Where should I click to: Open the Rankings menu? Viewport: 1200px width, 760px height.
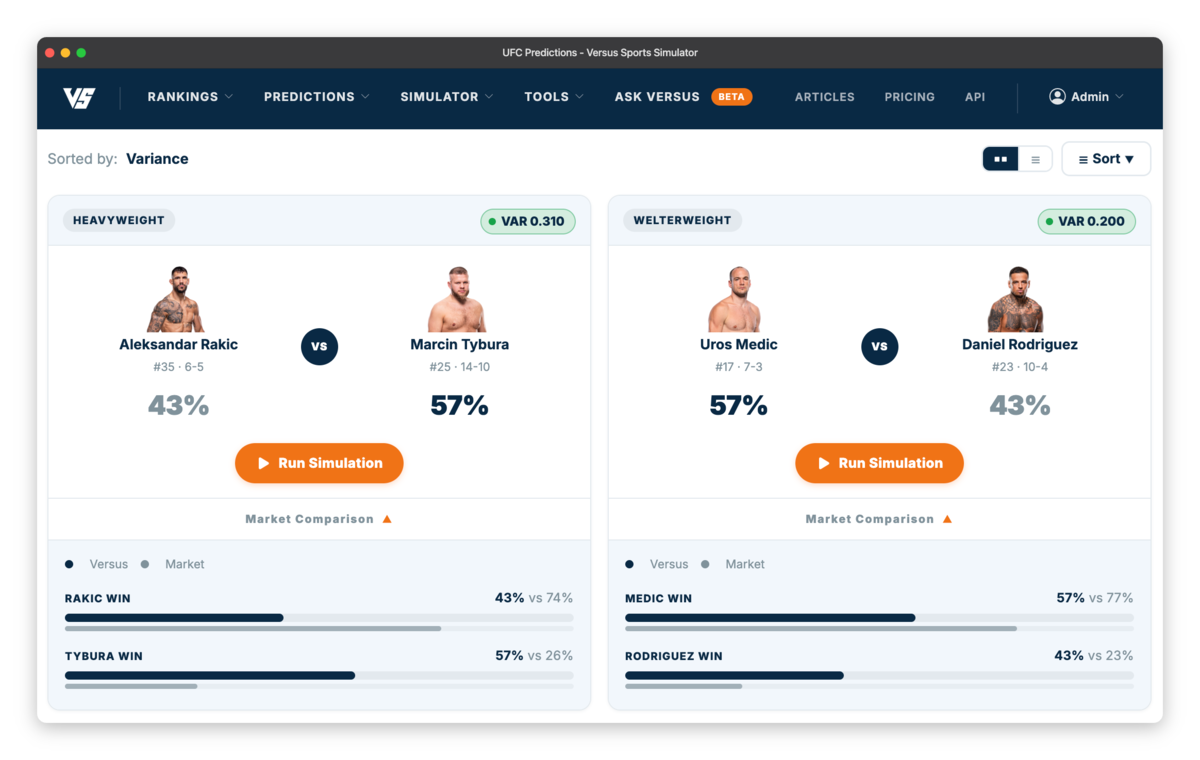(190, 97)
